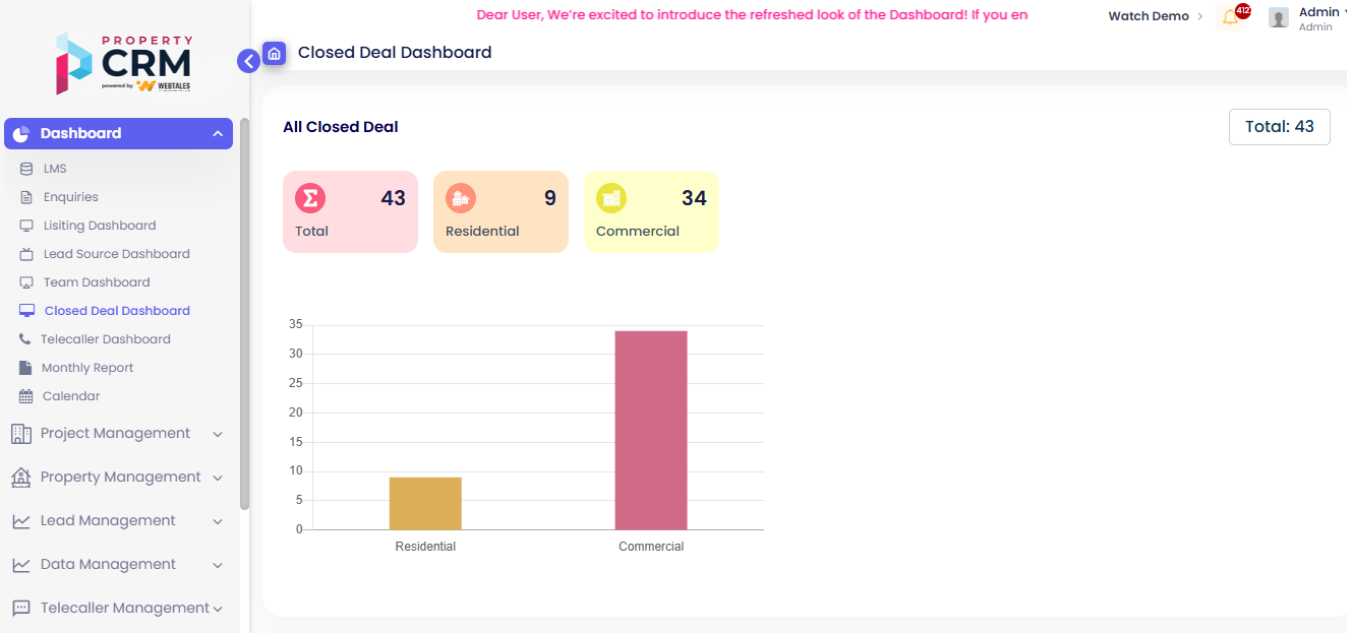
Task: Open the LMS dashboard menu item
Action: coord(55,168)
